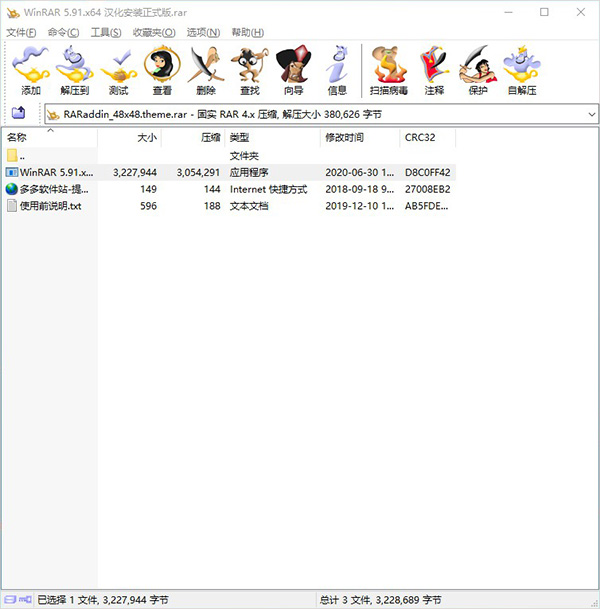
Task: Click the date 2020-06-30 cell
Action: pyautogui.click(x=360, y=172)
